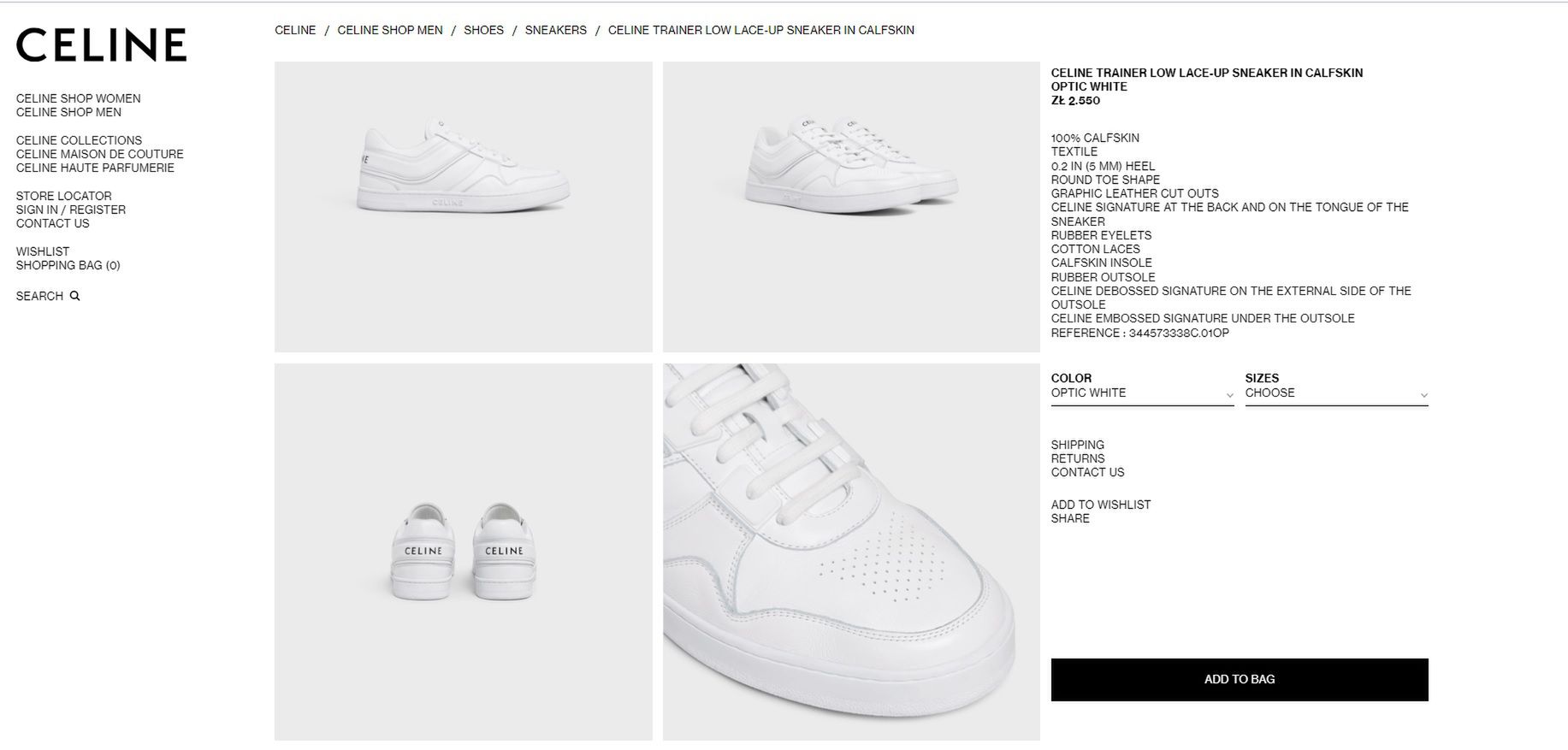The width and height of the screenshot is (1568, 750).
Task: Open the Store Locator link
Action: [x=64, y=196]
